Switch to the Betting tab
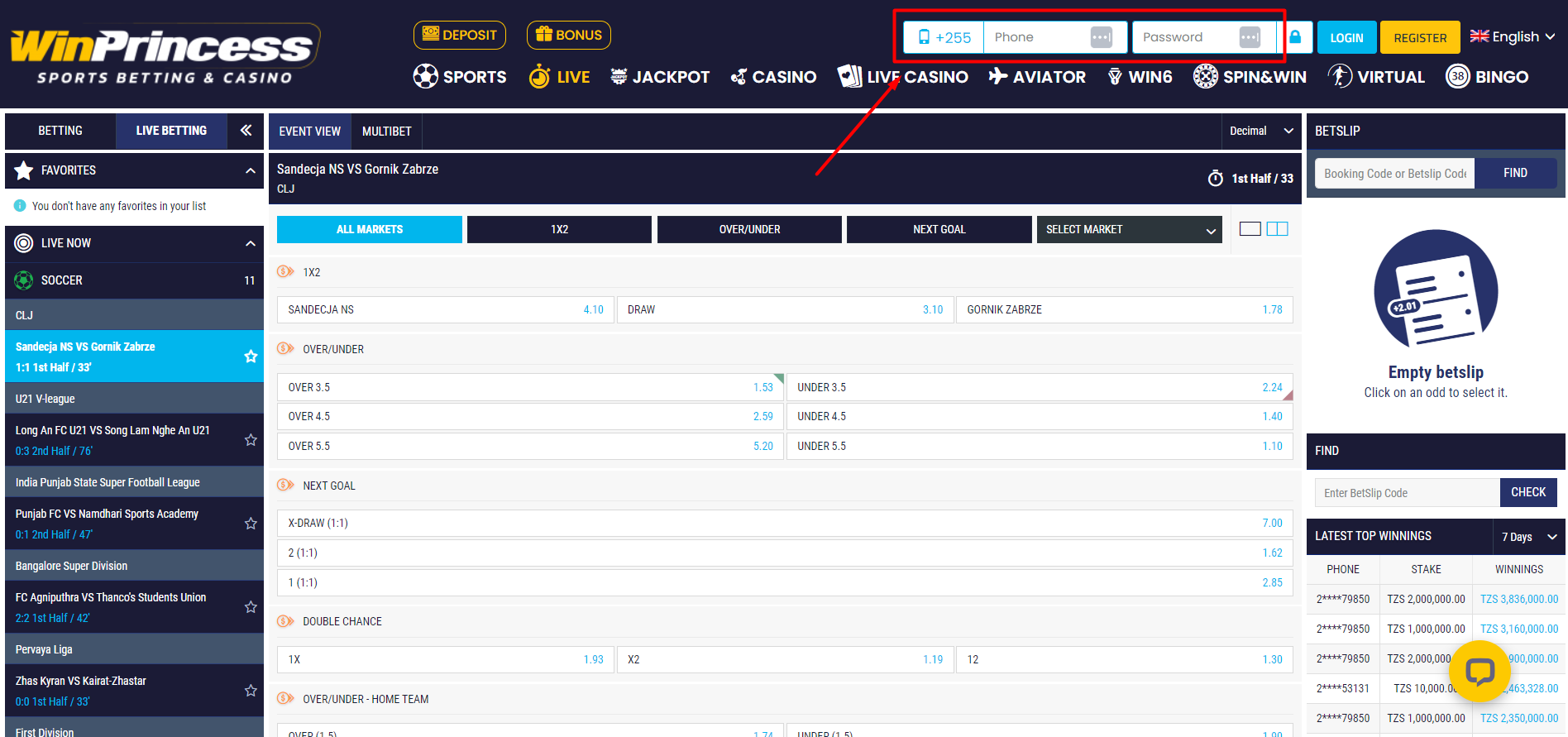Image resolution: width=1568 pixels, height=737 pixels. [x=60, y=131]
